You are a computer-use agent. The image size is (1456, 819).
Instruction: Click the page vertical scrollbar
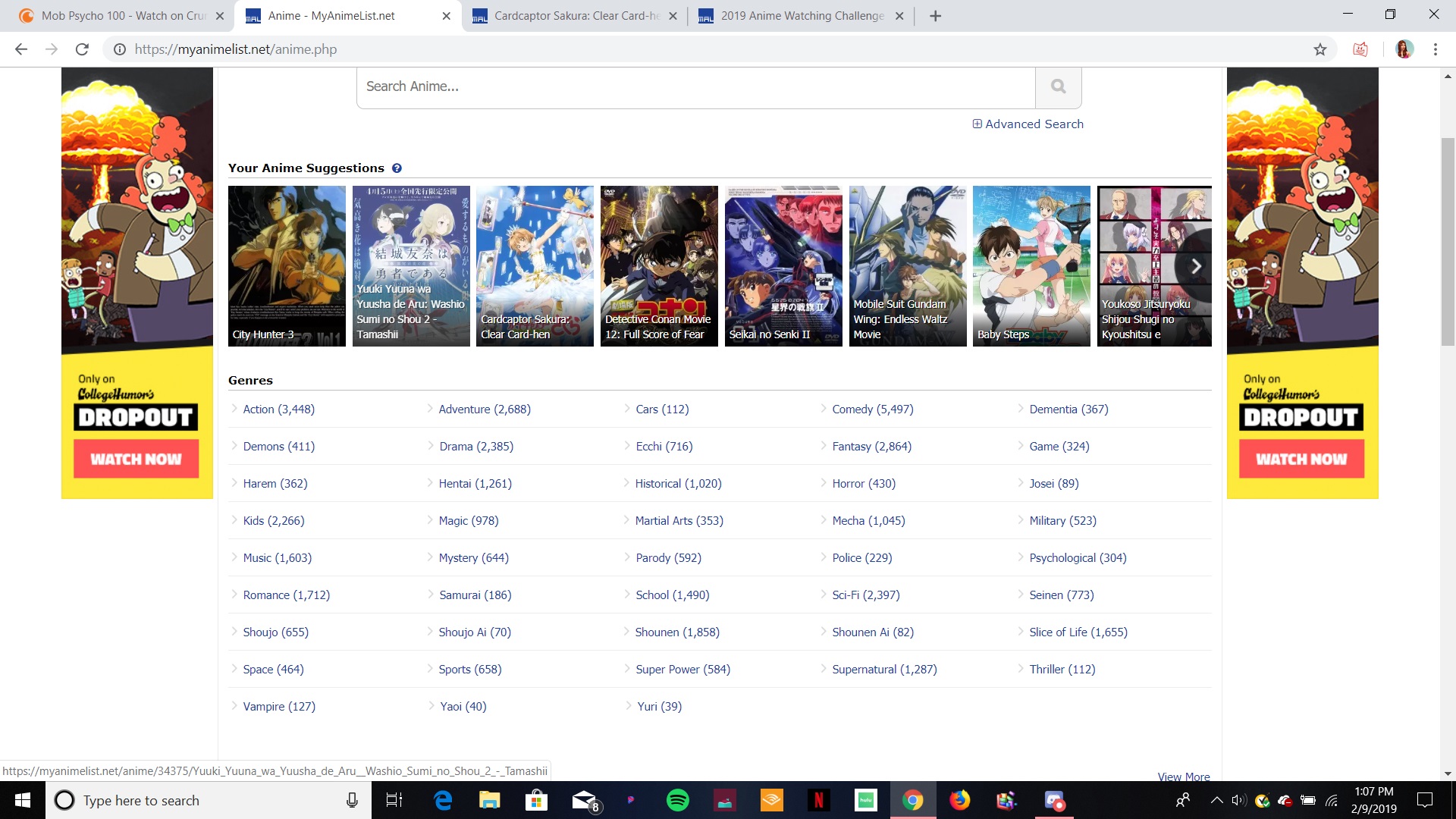tap(1448, 243)
